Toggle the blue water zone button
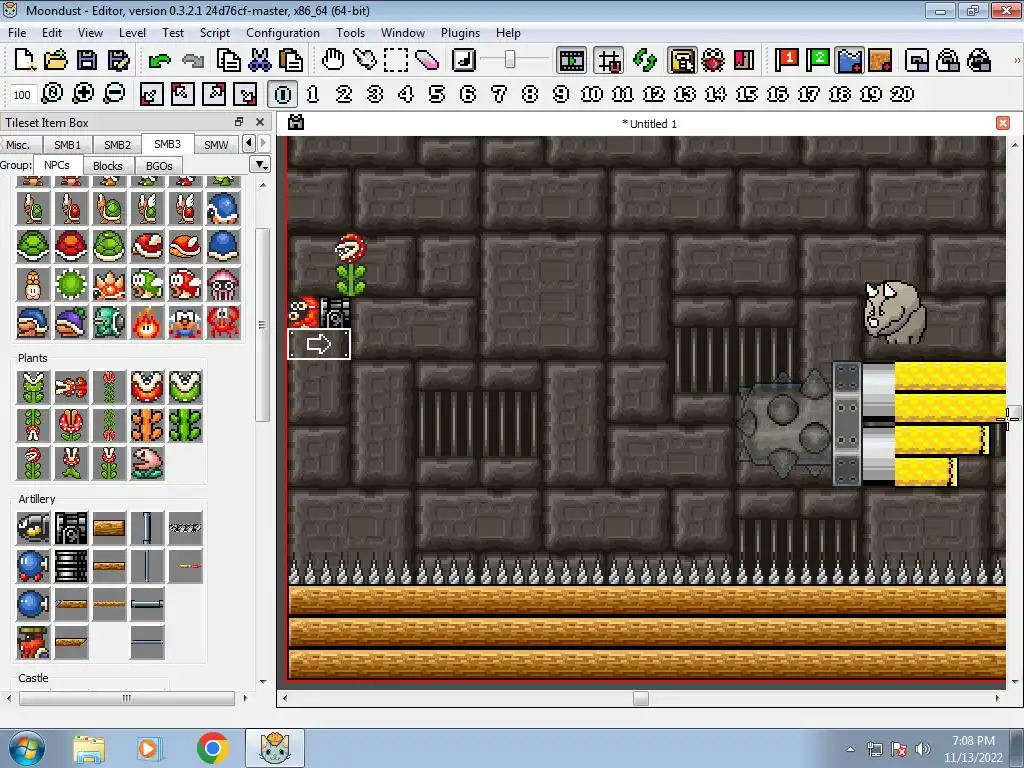Screen dimensions: 1024x768 pyautogui.click(x=848, y=60)
